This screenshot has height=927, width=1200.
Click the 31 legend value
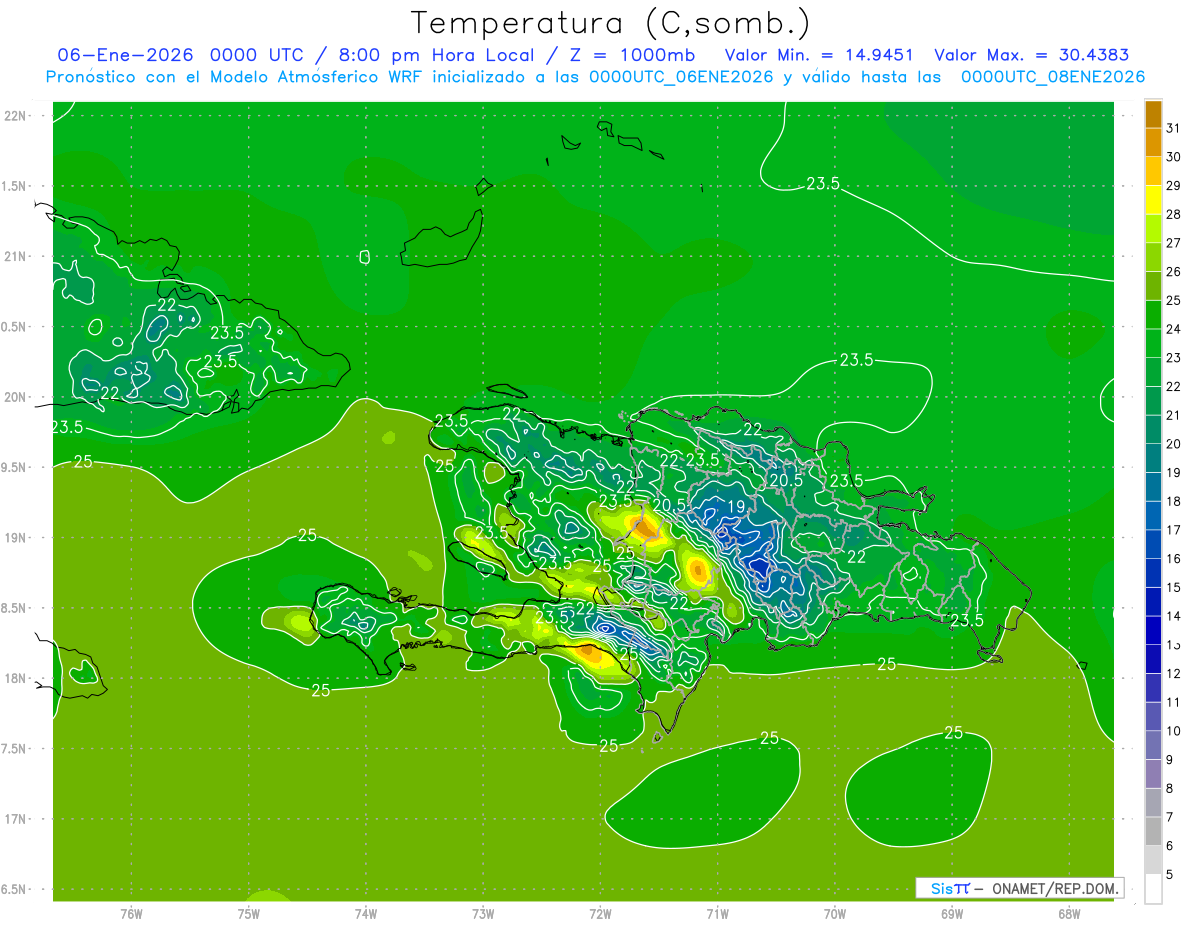pos(1173,128)
